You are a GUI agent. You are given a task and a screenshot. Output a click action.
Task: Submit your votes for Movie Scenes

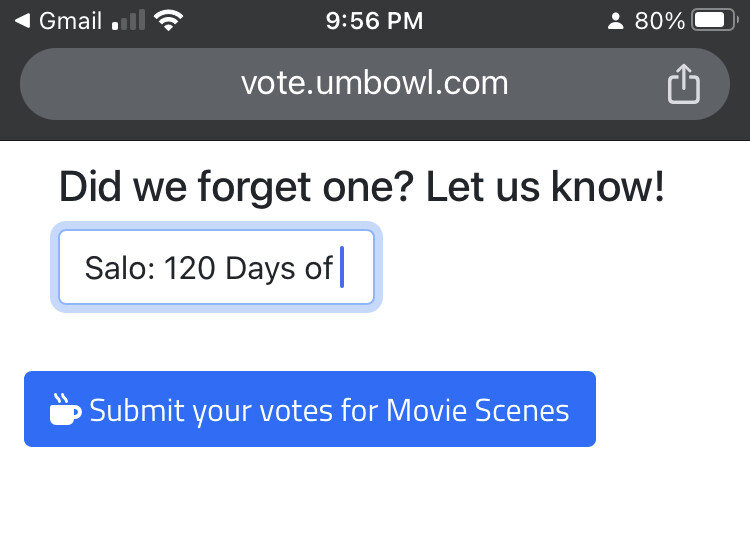(310, 409)
